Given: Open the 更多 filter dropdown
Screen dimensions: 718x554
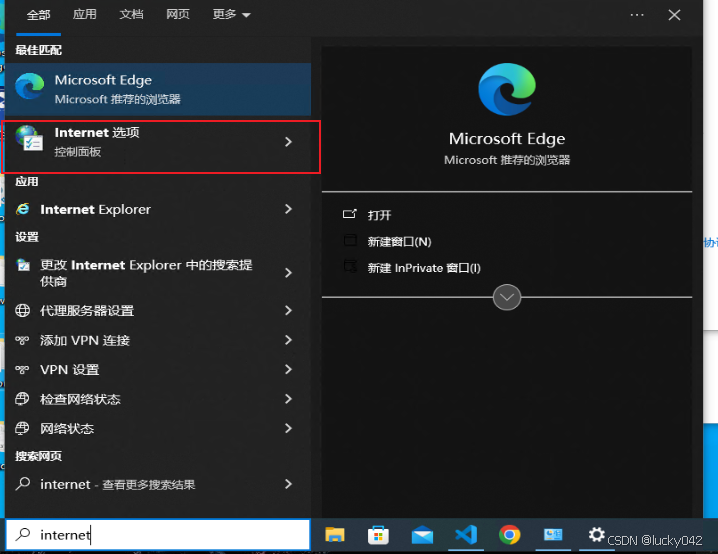Looking at the screenshot, I should click(231, 15).
